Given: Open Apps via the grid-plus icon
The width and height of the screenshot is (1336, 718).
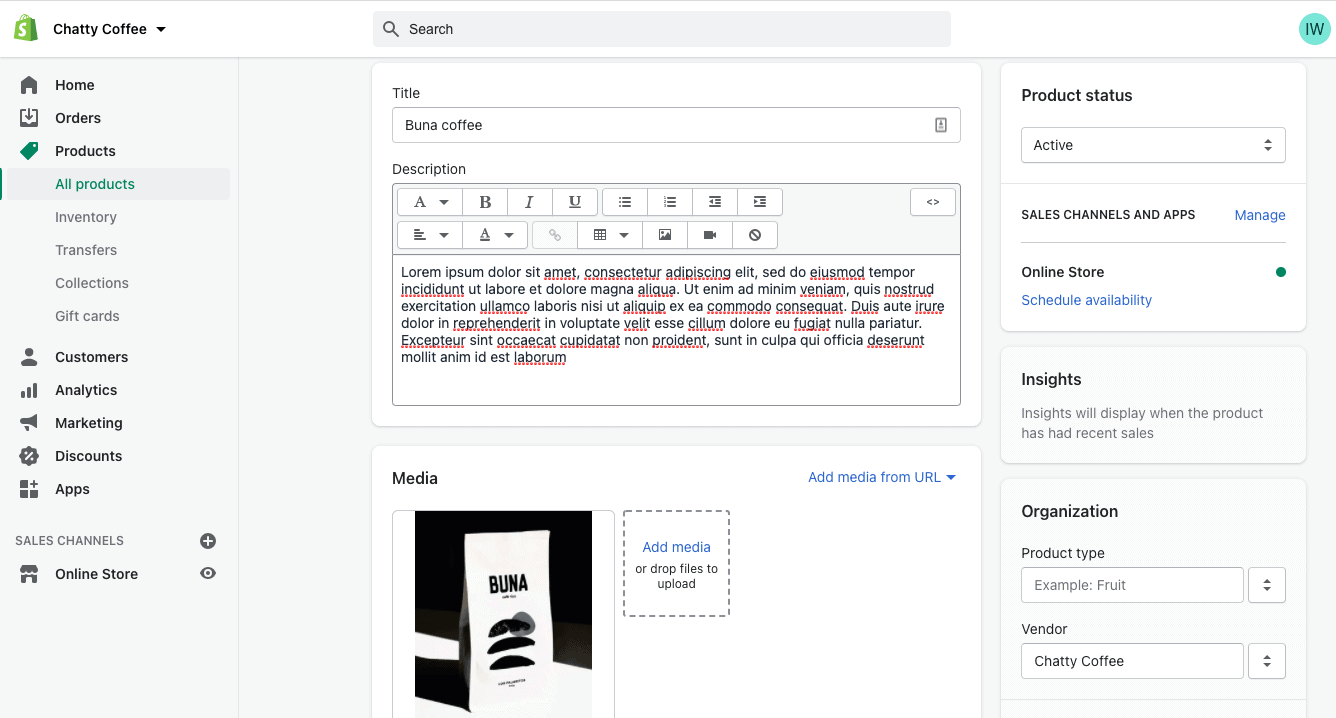Looking at the screenshot, I should 29,489.
